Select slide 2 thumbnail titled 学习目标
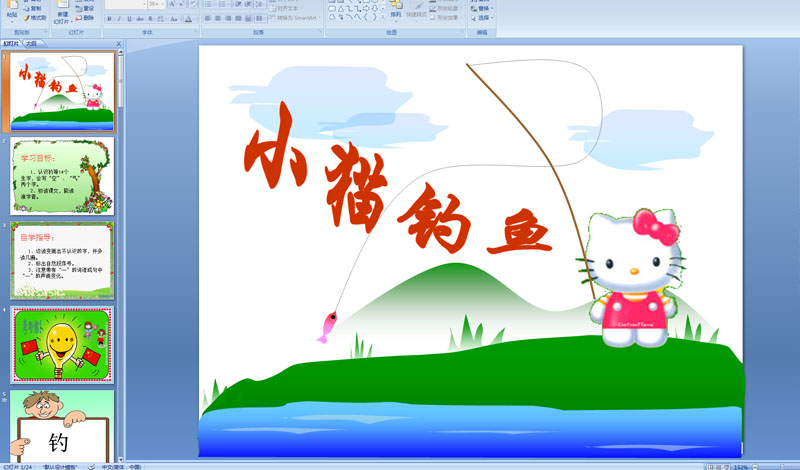This screenshot has height=470, width=800. click(62, 176)
